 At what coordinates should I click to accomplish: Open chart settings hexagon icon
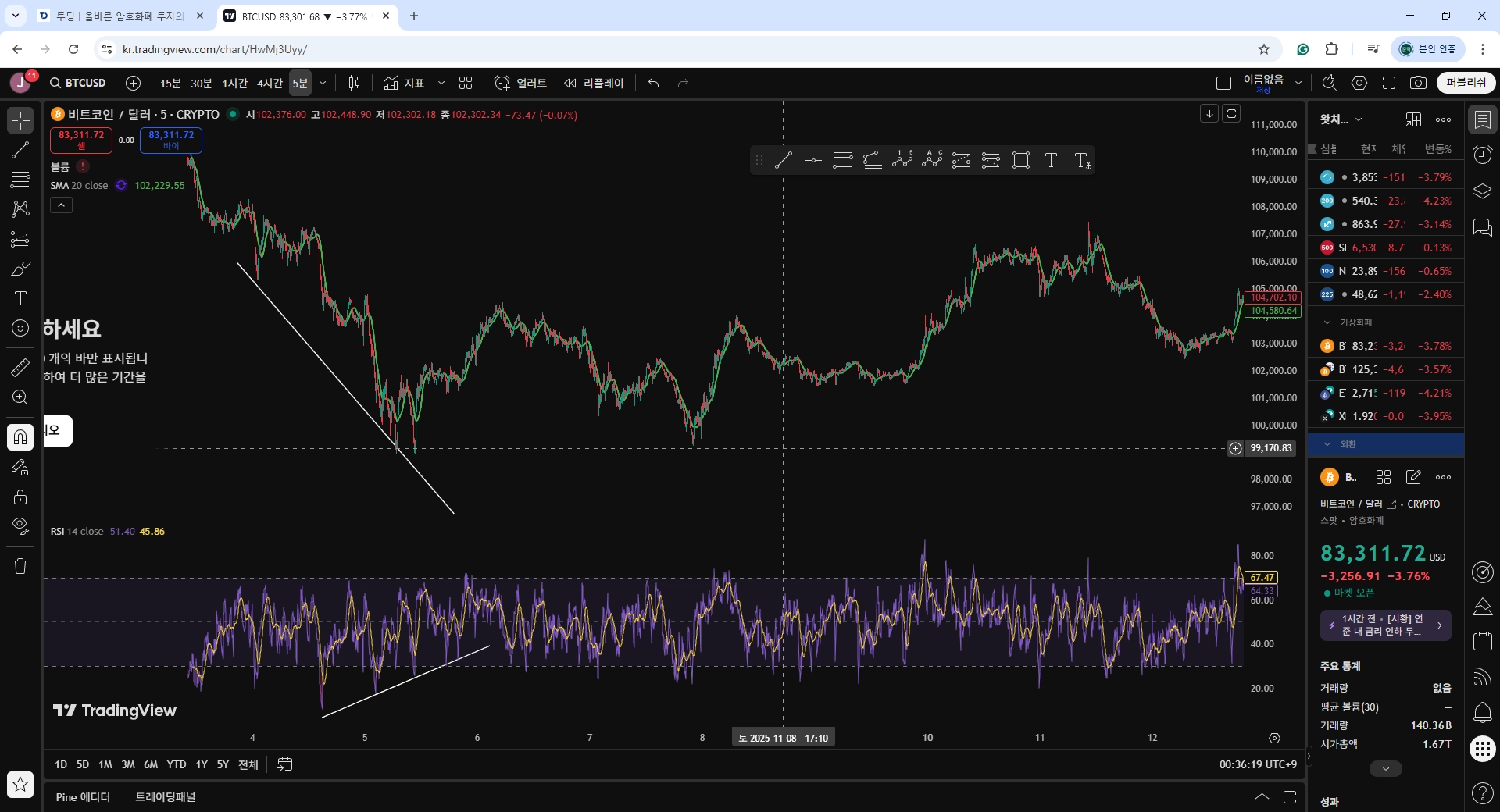1359,83
